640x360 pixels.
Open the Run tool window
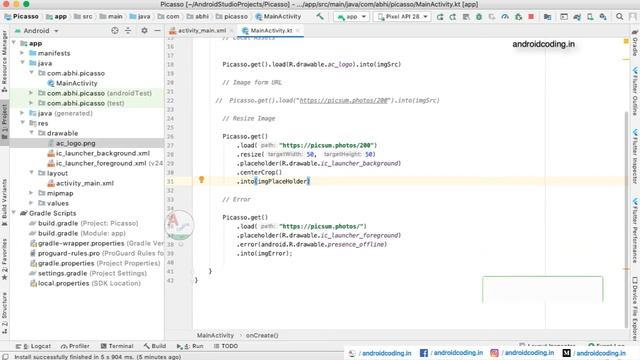point(190,346)
